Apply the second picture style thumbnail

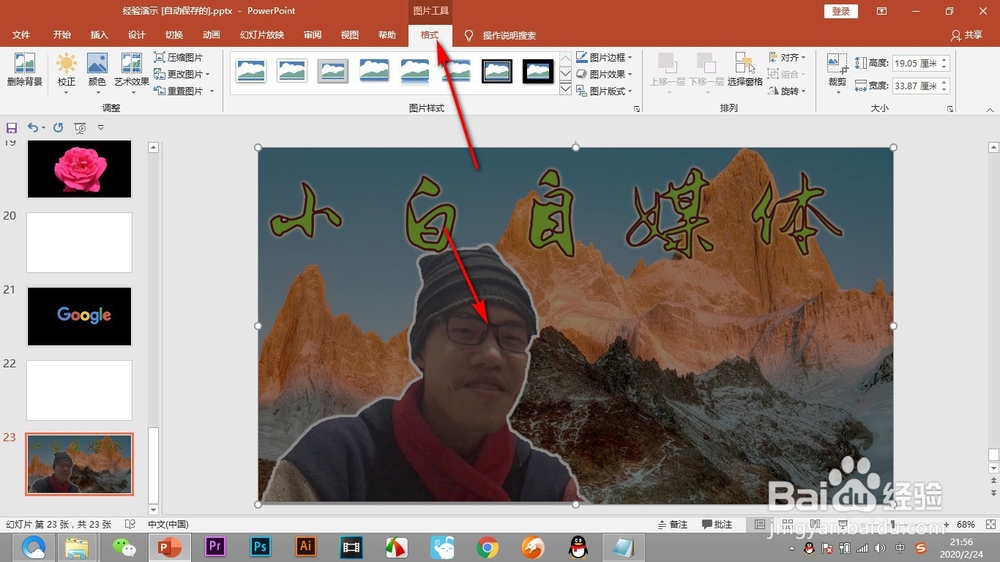point(292,71)
